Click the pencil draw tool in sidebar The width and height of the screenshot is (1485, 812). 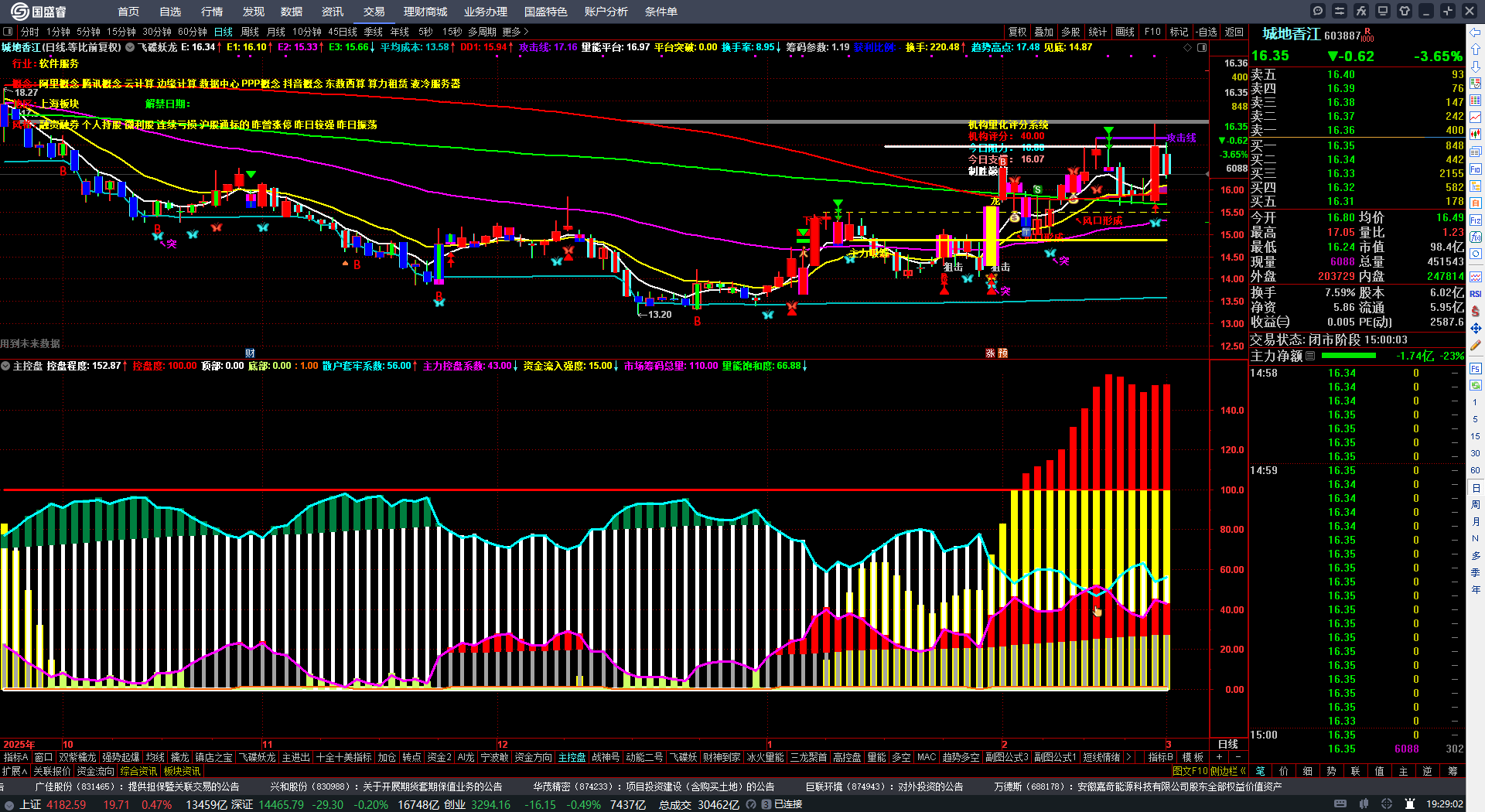pos(1476,345)
